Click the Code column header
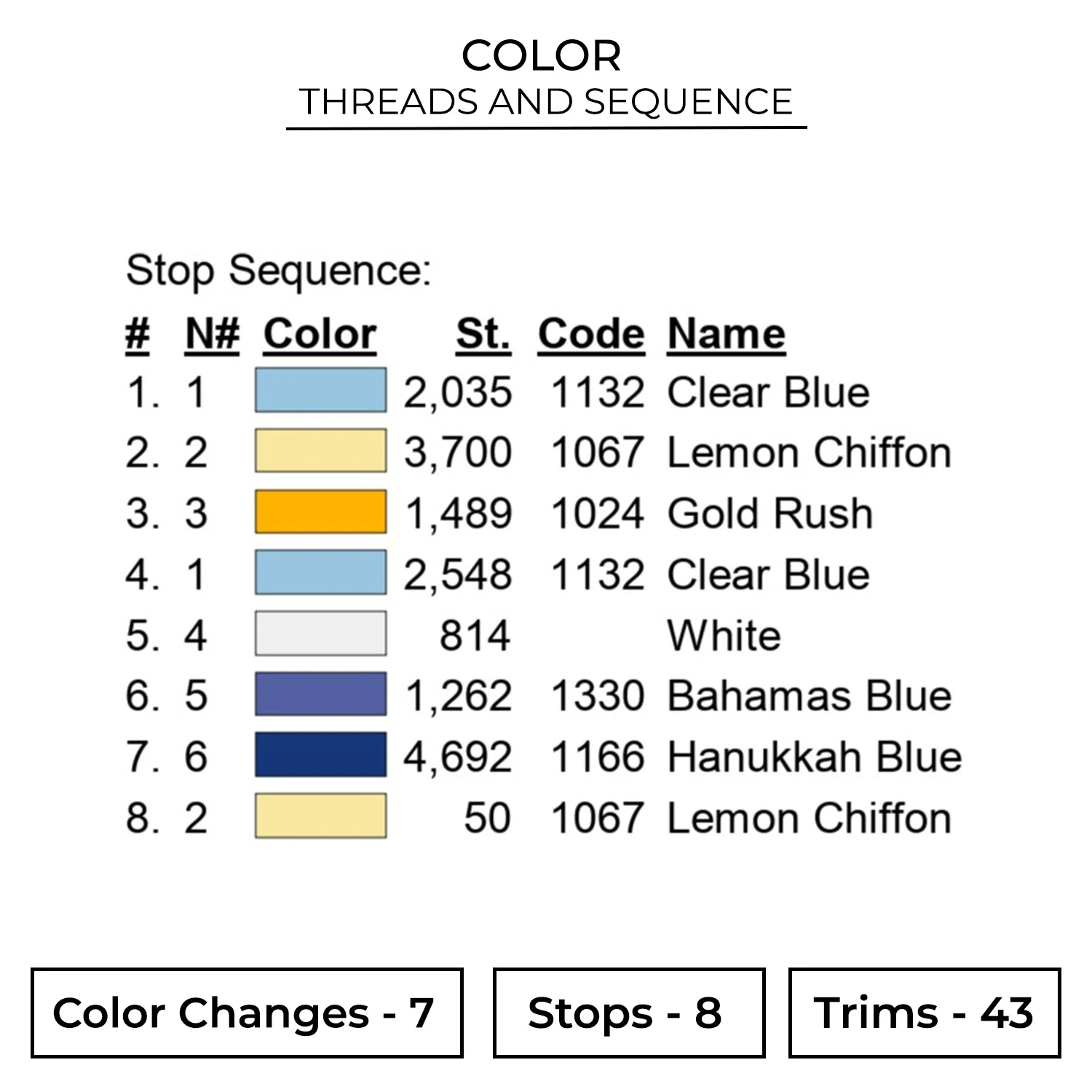The width and height of the screenshot is (1092, 1092). tap(591, 335)
